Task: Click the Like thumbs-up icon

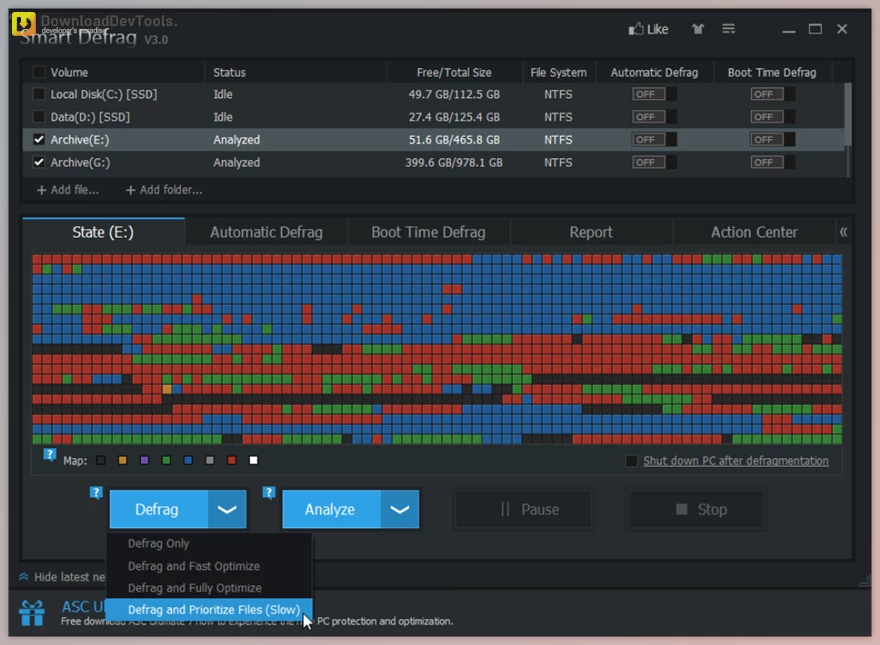Action: [635, 29]
